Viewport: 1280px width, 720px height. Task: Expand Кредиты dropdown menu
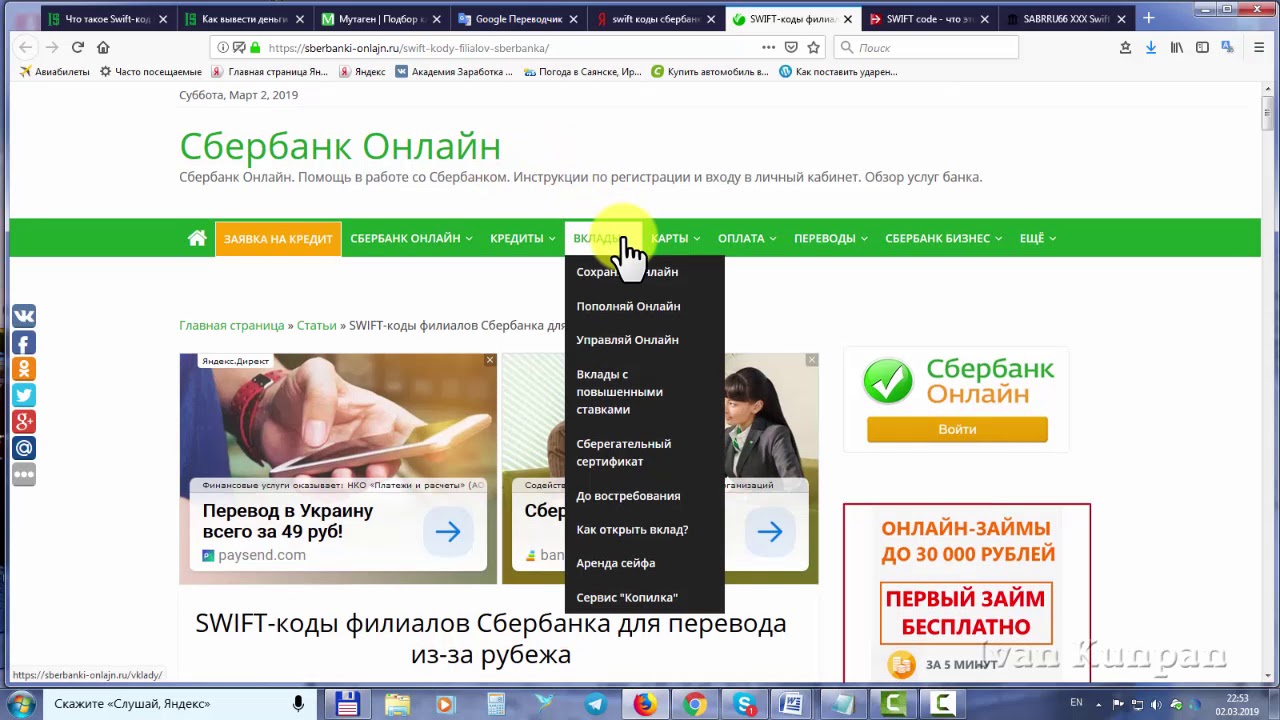coord(522,238)
